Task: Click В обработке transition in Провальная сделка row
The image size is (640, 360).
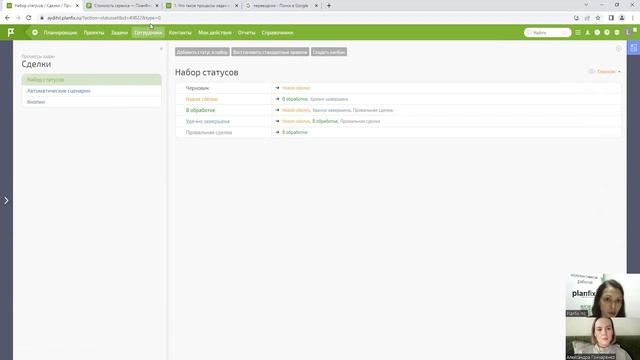Action: tap(295, 132)
